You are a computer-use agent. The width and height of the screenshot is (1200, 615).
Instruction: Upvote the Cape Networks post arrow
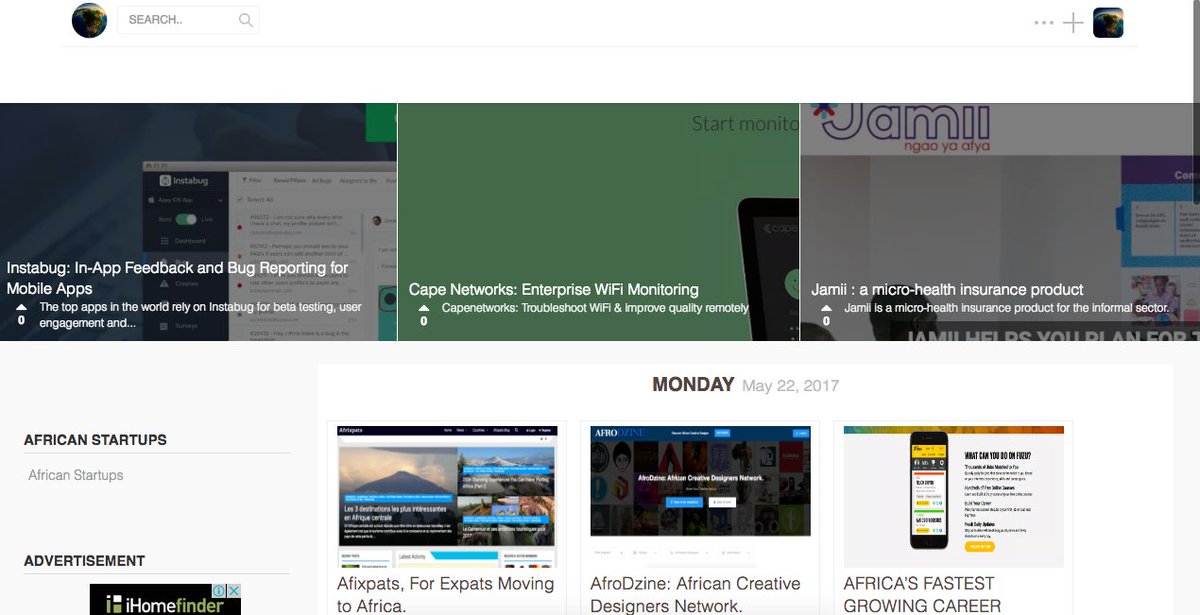[424, 308]
